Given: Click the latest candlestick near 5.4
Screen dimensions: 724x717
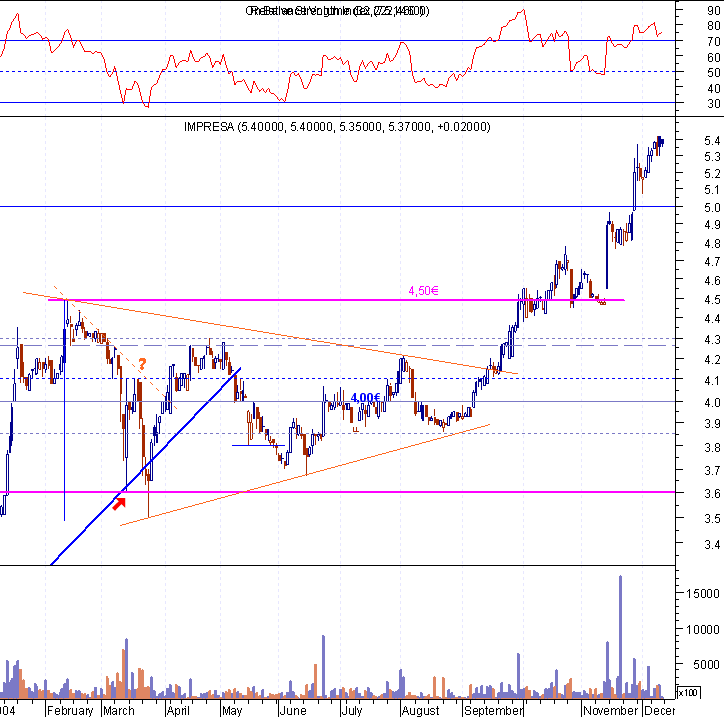Looking at the screenshot, I should tap(663, 142).
